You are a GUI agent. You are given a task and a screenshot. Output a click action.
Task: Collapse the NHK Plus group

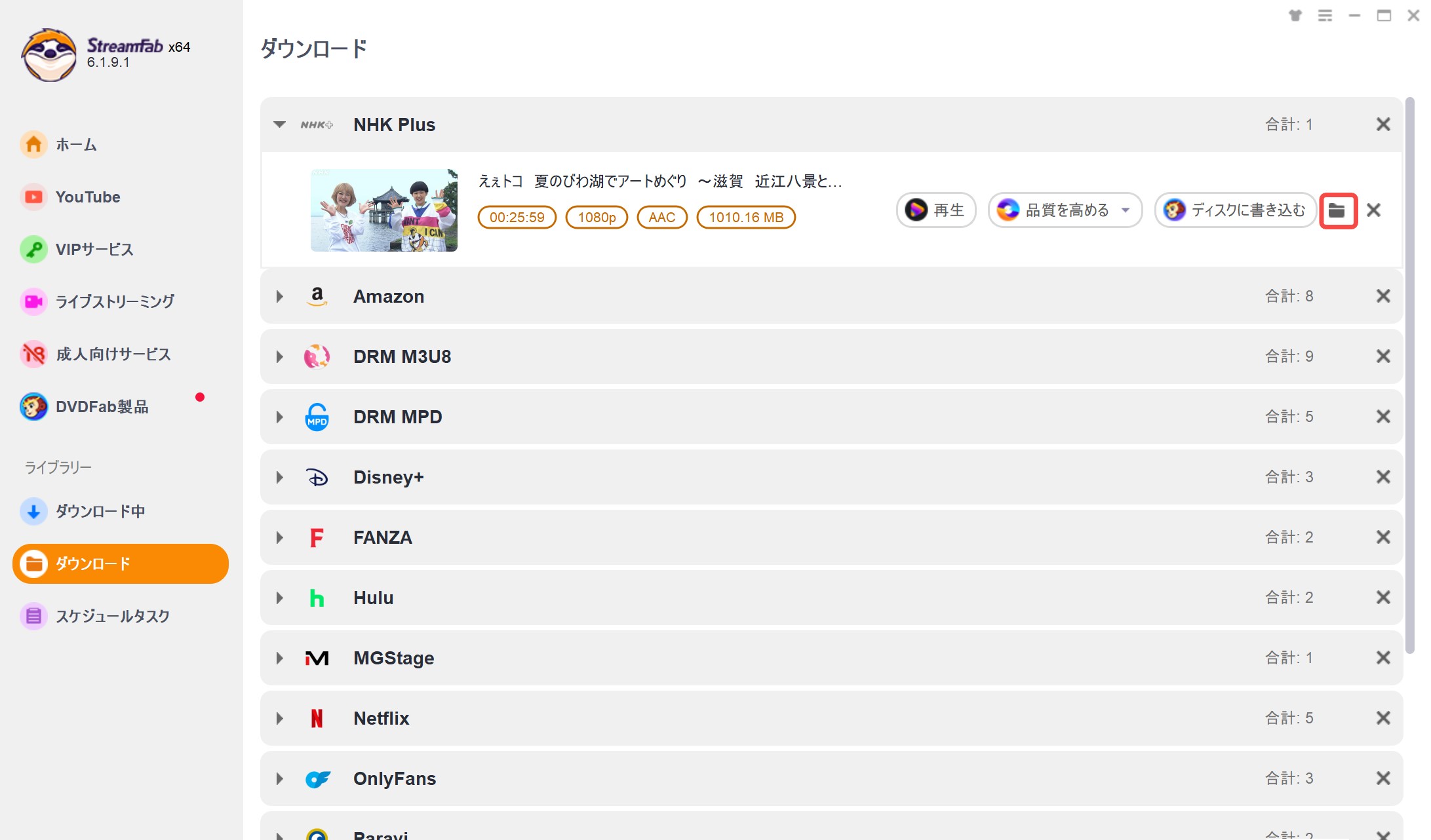279,124
